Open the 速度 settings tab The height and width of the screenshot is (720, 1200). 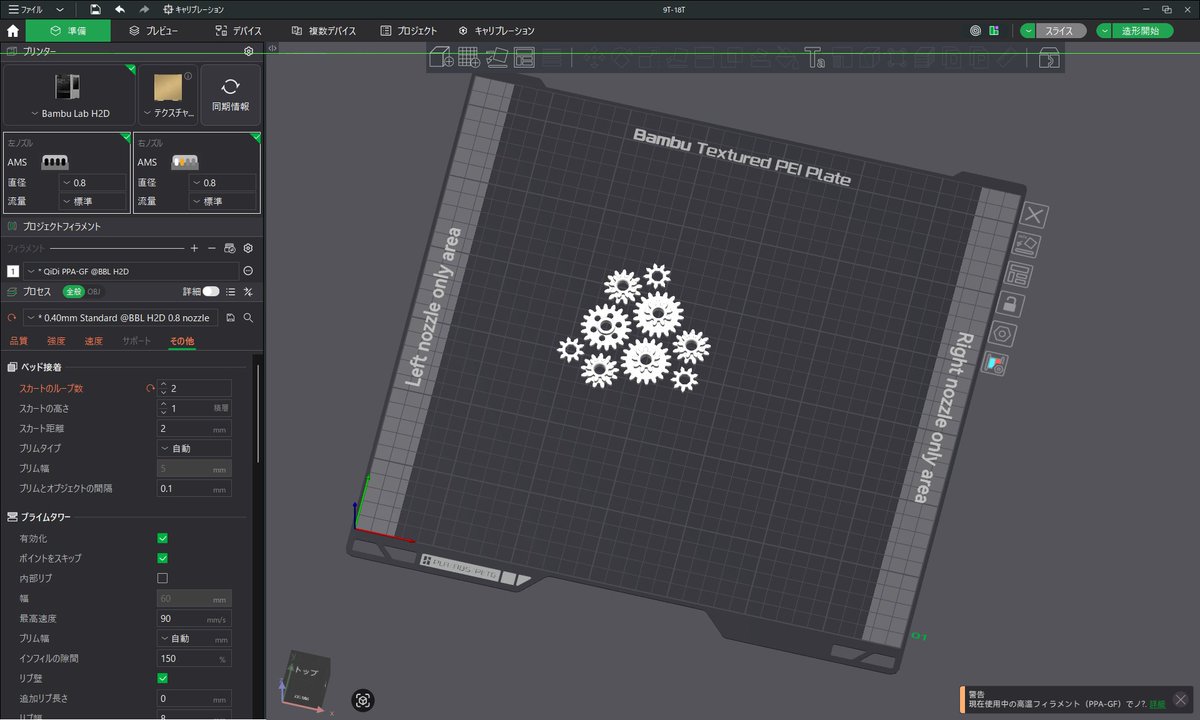tap(93, 342)
